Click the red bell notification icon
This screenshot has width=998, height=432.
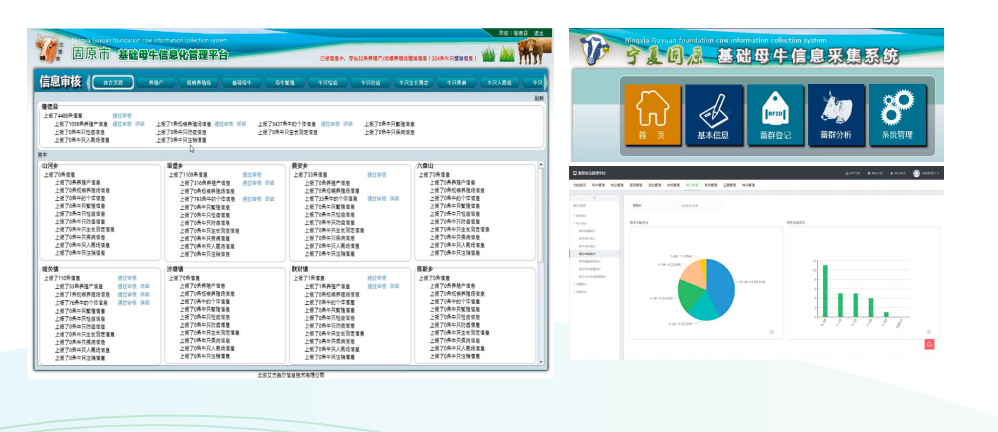[x=929, y=344]
